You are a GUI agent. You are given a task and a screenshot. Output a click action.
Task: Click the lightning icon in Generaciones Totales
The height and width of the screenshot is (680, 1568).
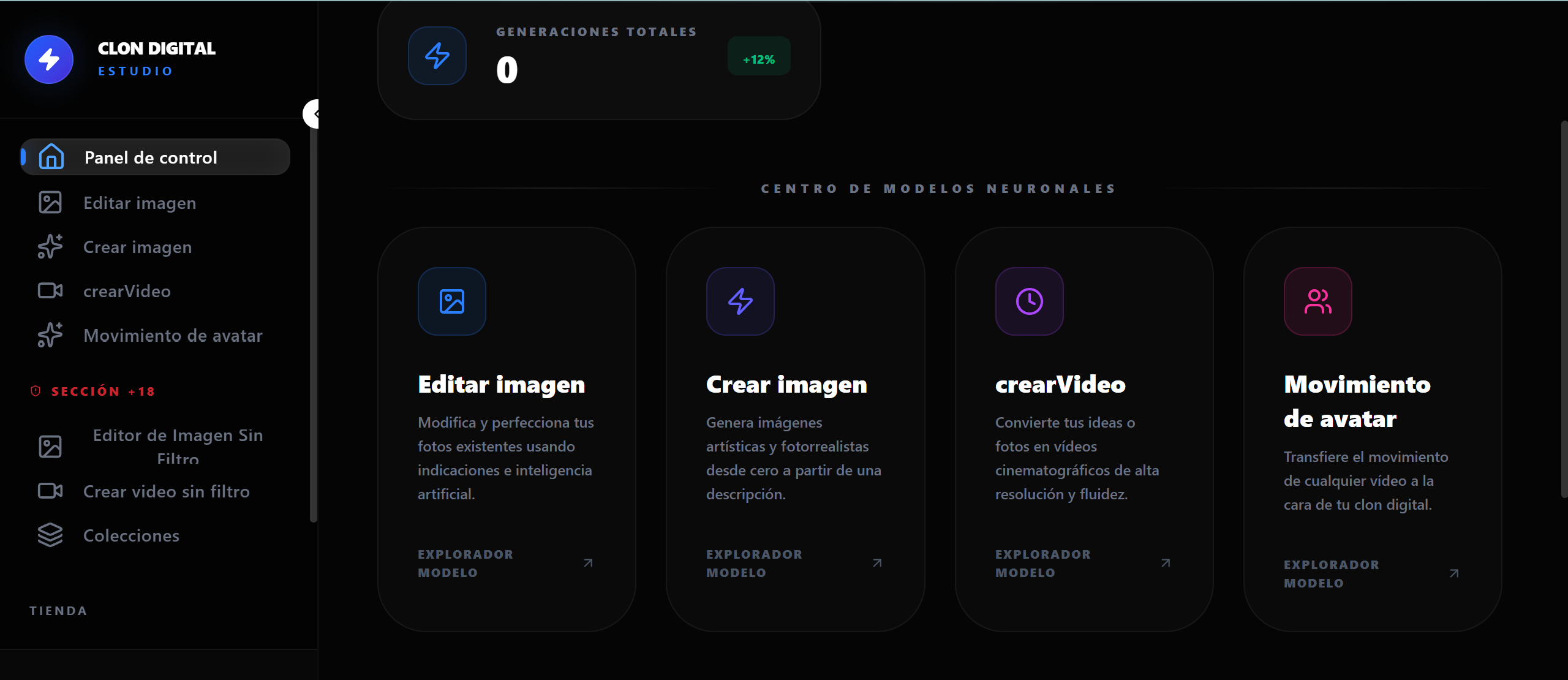(x=436, y=56)
